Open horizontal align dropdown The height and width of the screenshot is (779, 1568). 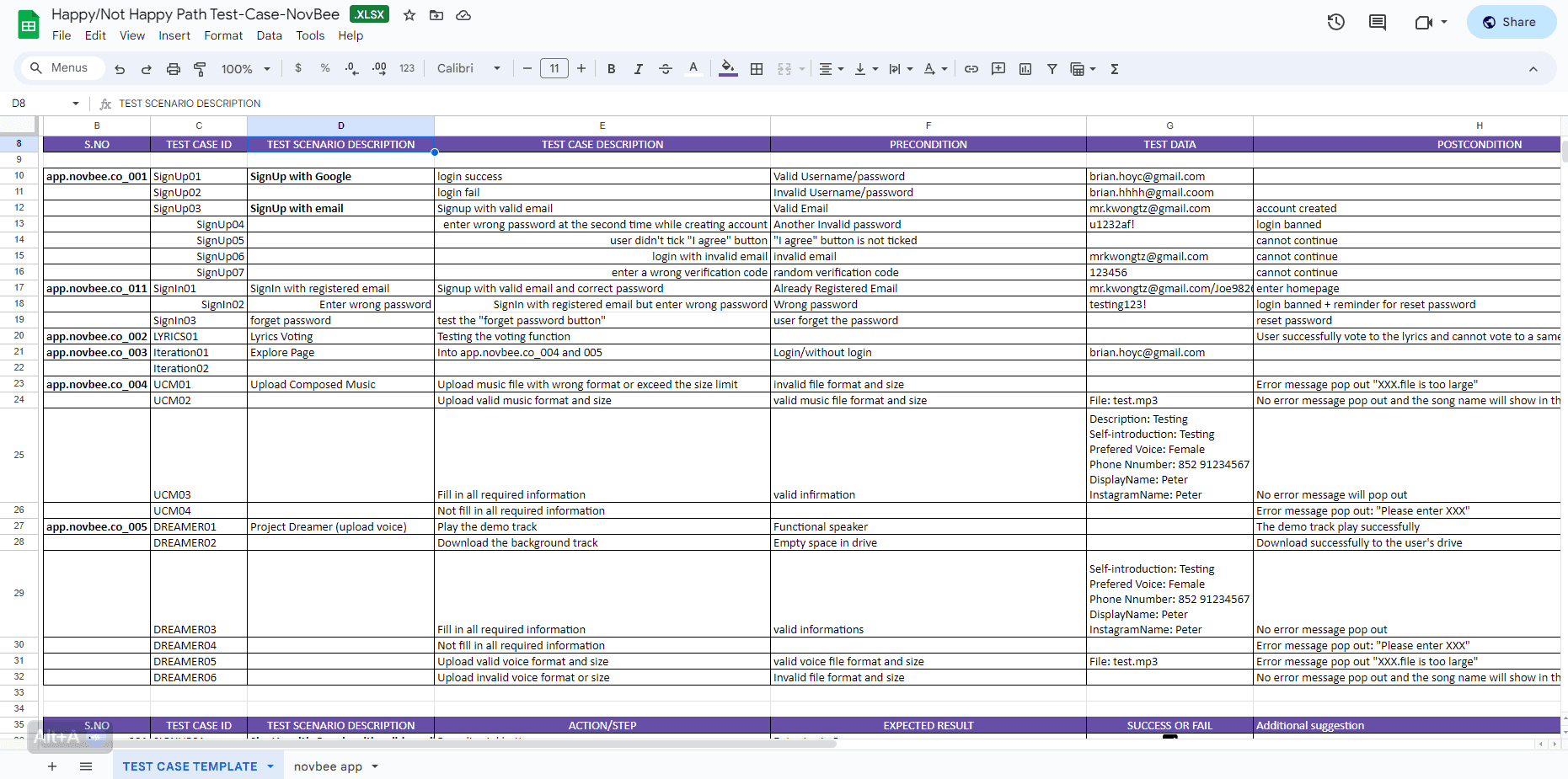pos(832,69)
